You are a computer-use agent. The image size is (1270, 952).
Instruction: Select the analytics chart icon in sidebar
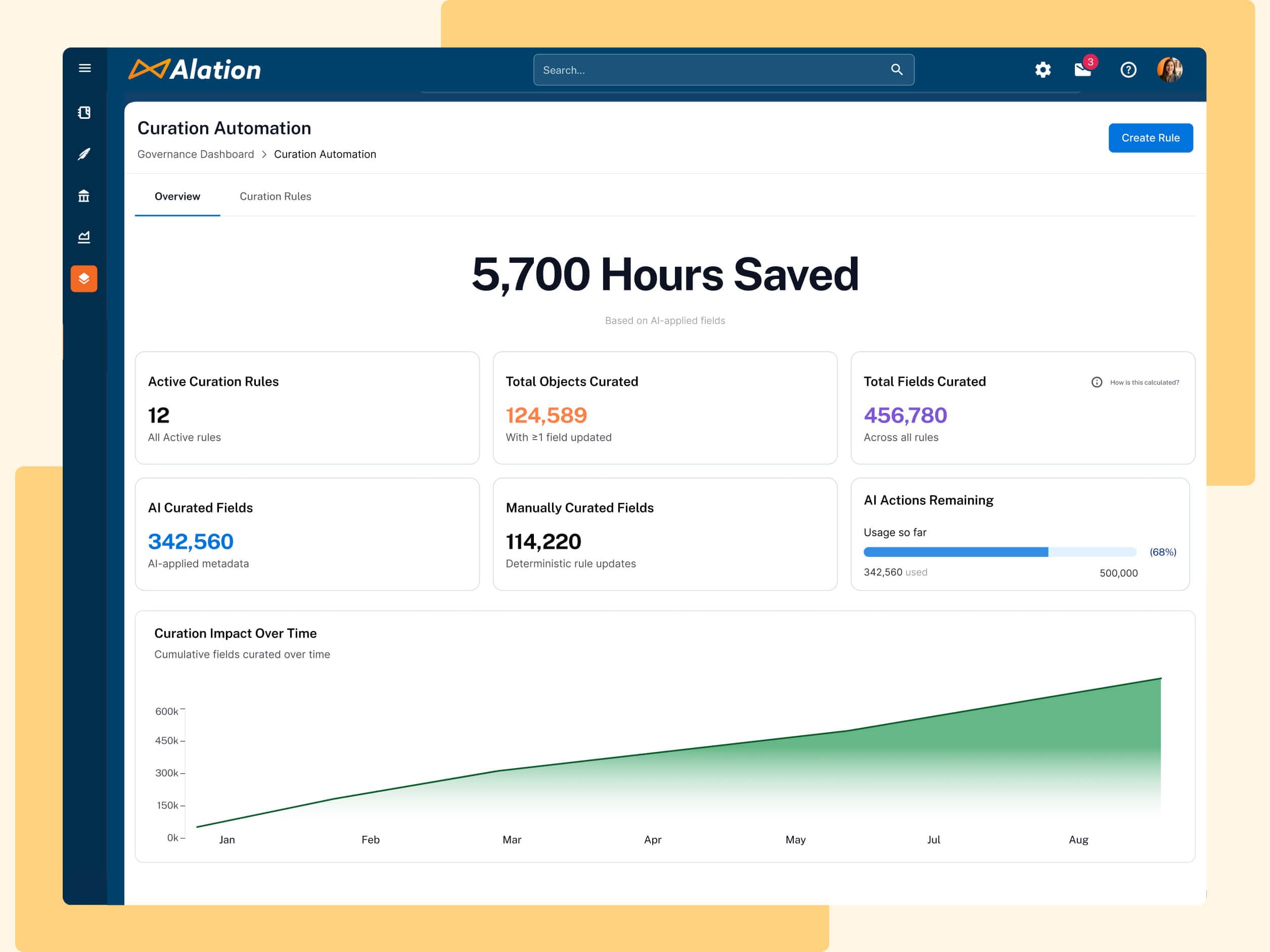pyautogui.click(x=84, y=237)
